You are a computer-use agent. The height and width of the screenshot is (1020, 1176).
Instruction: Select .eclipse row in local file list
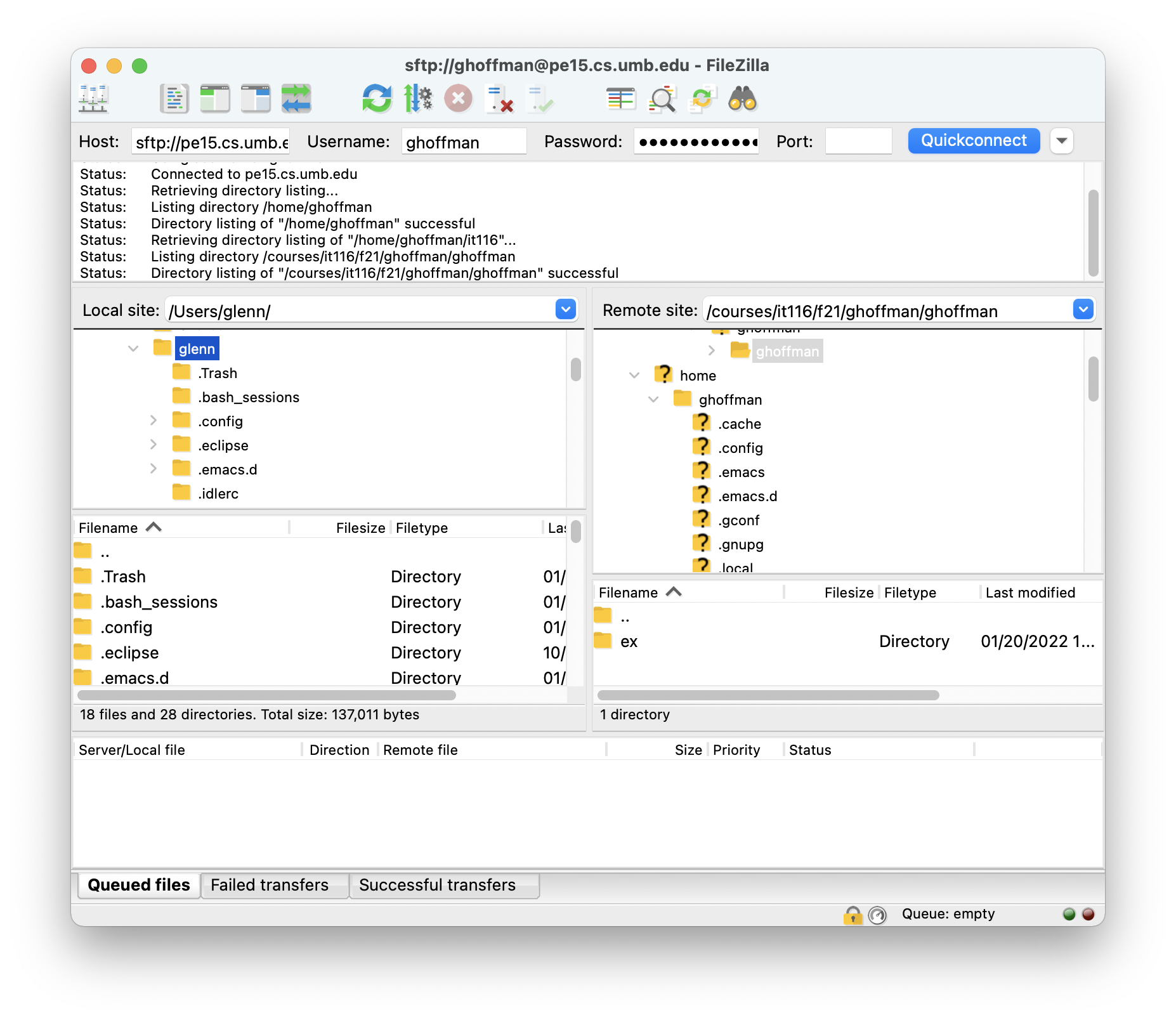[320, 653]
